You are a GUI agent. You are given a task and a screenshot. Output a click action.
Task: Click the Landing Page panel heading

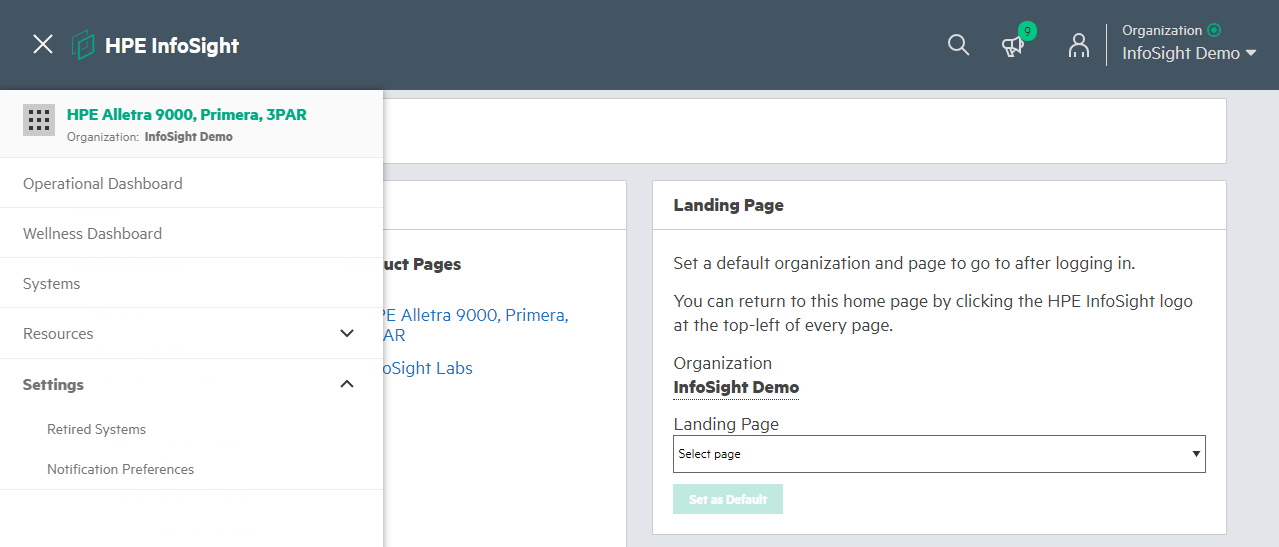(x=728, y=205)
